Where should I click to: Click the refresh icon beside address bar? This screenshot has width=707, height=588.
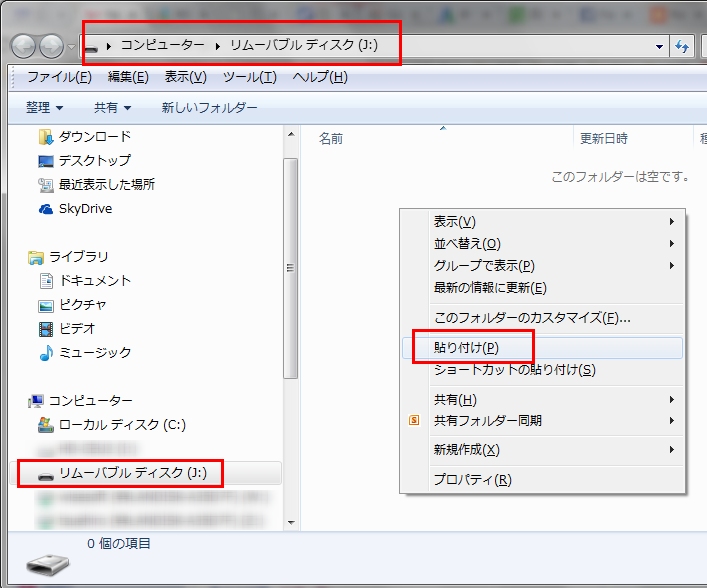tap(684, 46)
